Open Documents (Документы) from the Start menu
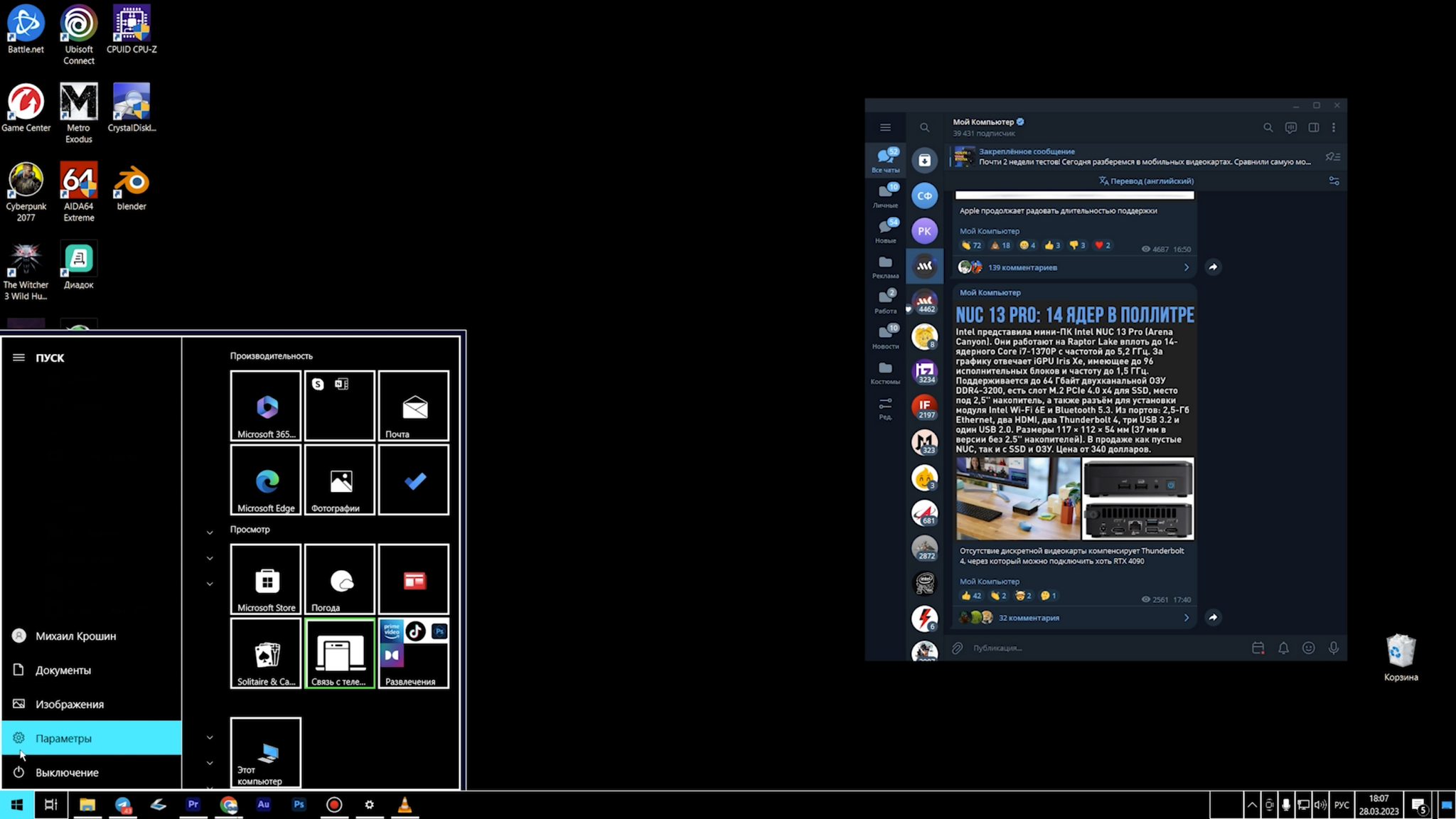1456x819 pixels. point(92,670)
